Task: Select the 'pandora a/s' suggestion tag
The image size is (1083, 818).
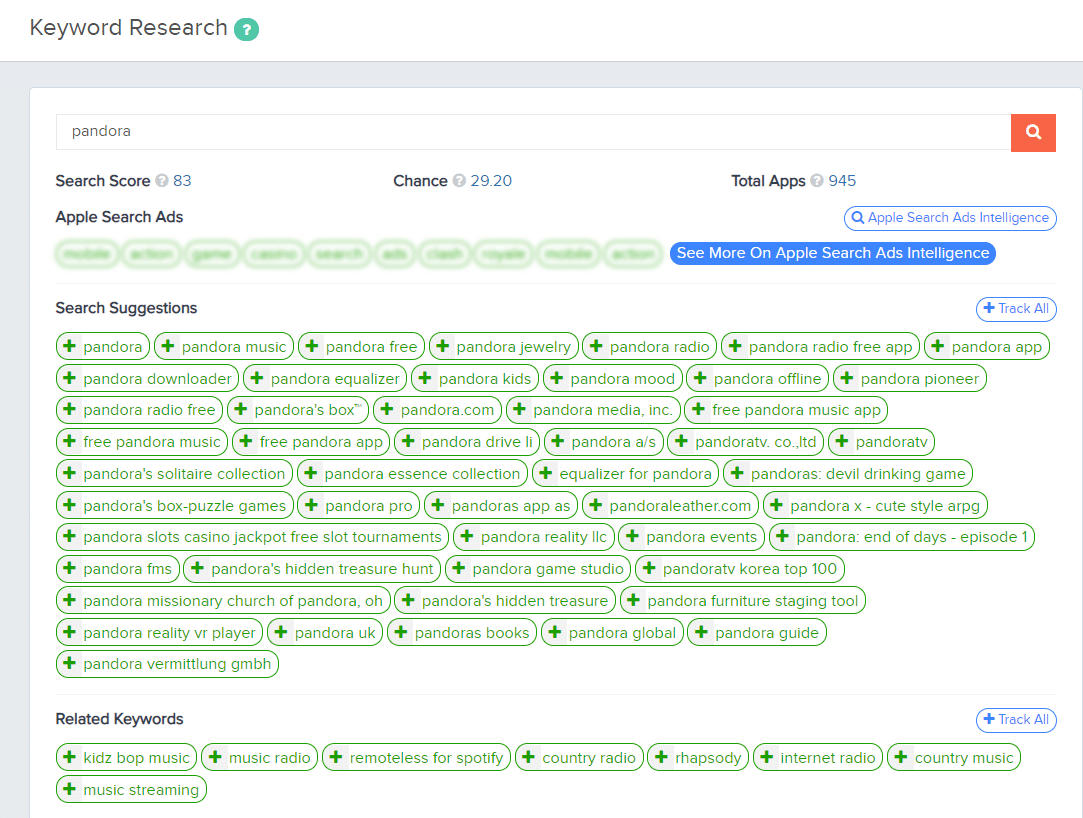Action: click(x=604, y=441)
